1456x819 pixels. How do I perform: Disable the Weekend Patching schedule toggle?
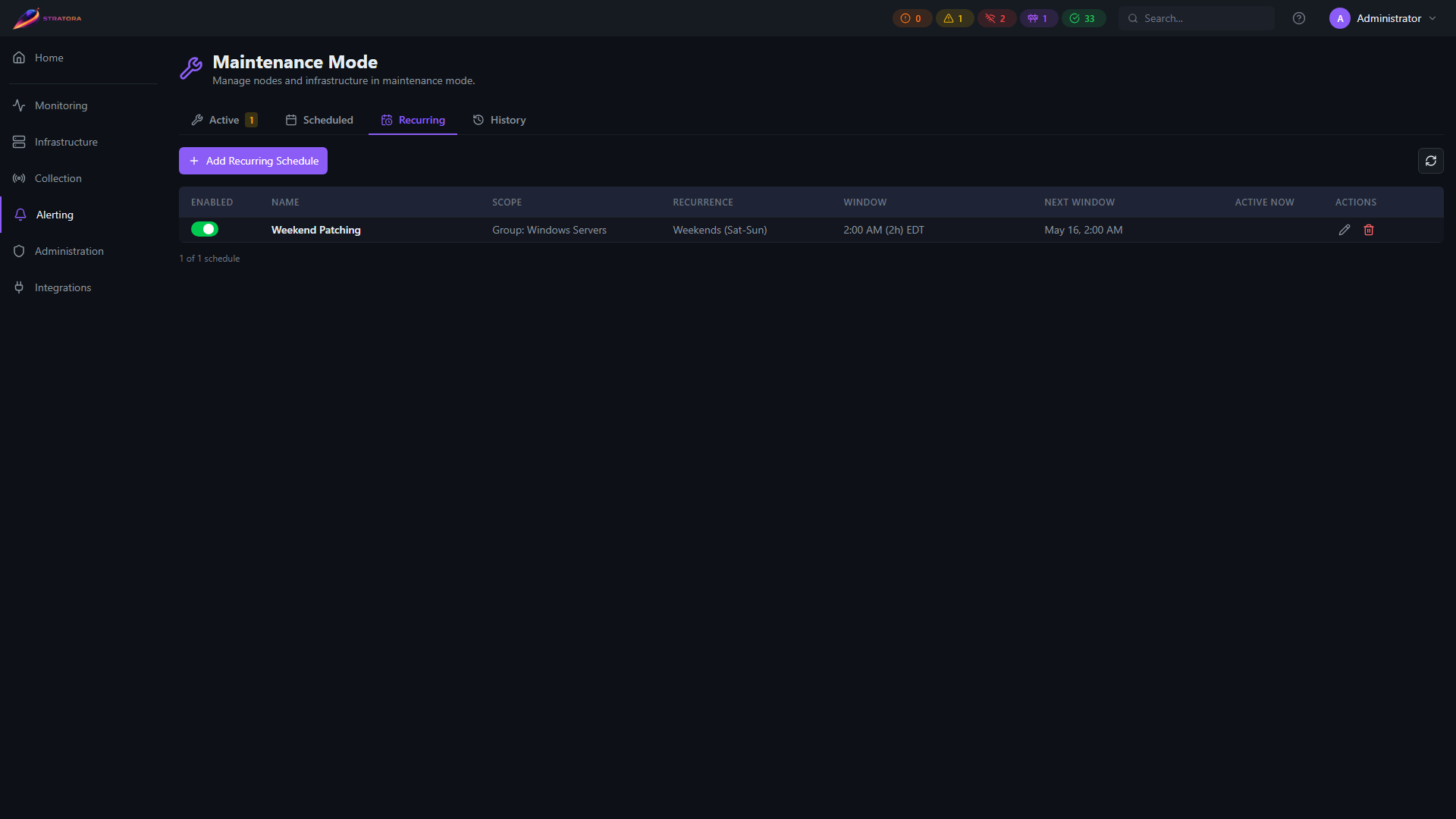point(205,229)
